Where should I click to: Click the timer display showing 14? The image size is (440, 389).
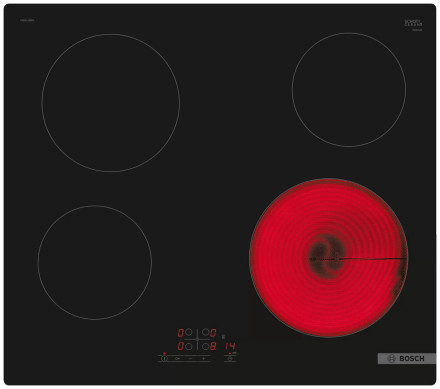point(230,346)
